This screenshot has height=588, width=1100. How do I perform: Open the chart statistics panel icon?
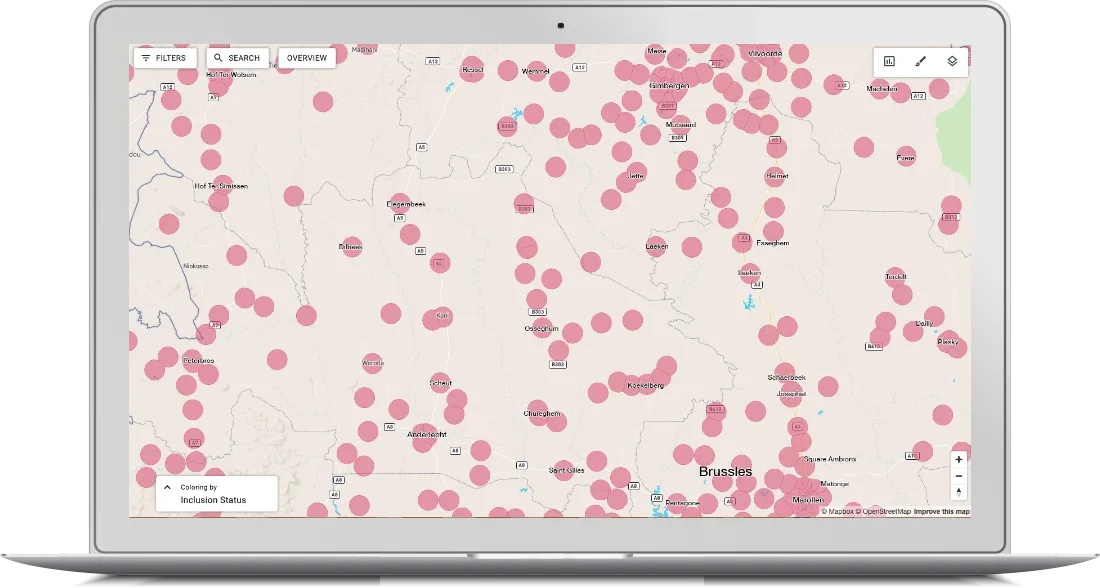click(889, 61)
